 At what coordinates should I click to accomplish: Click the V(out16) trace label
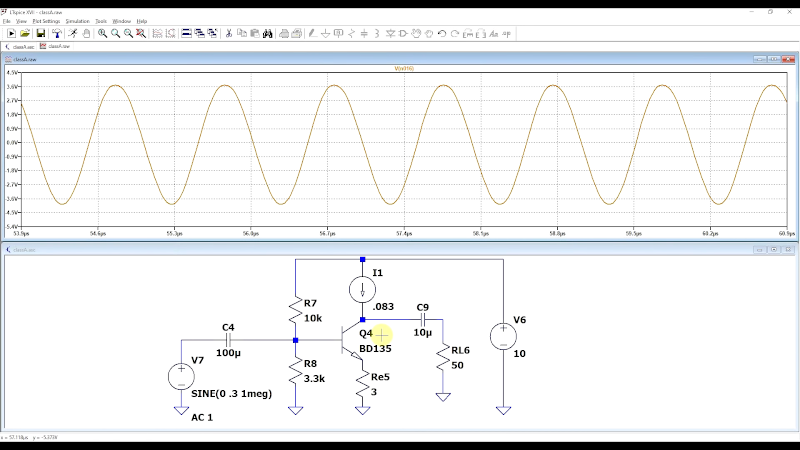(x=404, y=69)
